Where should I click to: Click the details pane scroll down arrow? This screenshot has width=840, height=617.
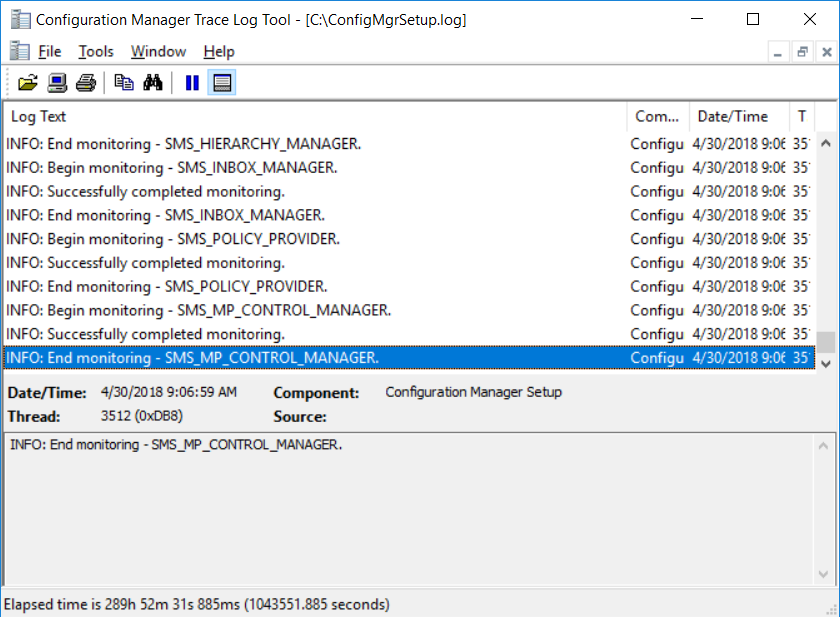tap(823, 574)
